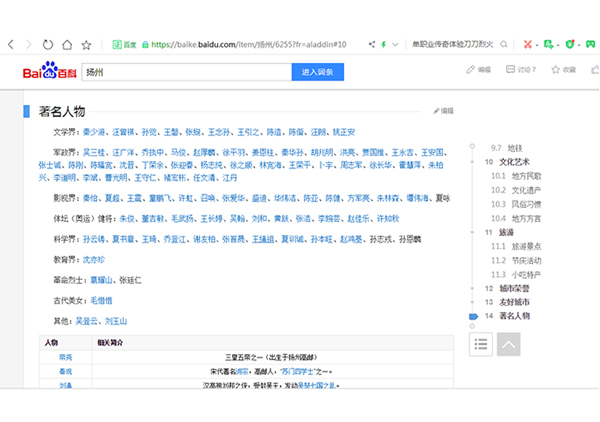The width and height of the screenshot is (600, 422).
Task: Open the 沈亦珍 person link
Action: click(x=93, y=258)
